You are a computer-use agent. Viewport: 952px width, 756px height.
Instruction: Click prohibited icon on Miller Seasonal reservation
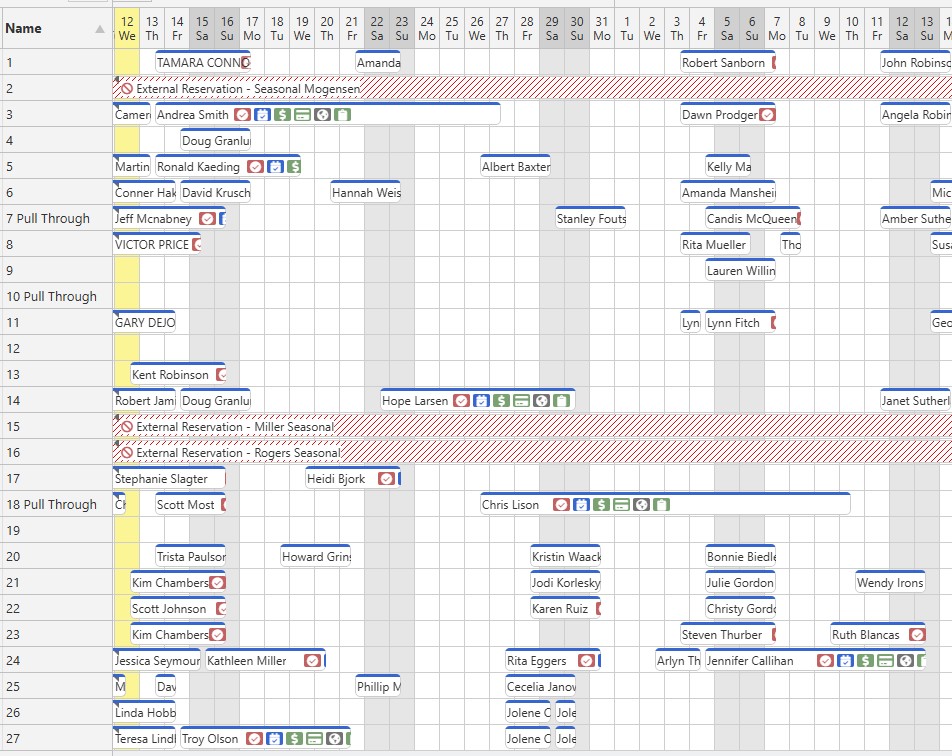(x=126, y=427)
